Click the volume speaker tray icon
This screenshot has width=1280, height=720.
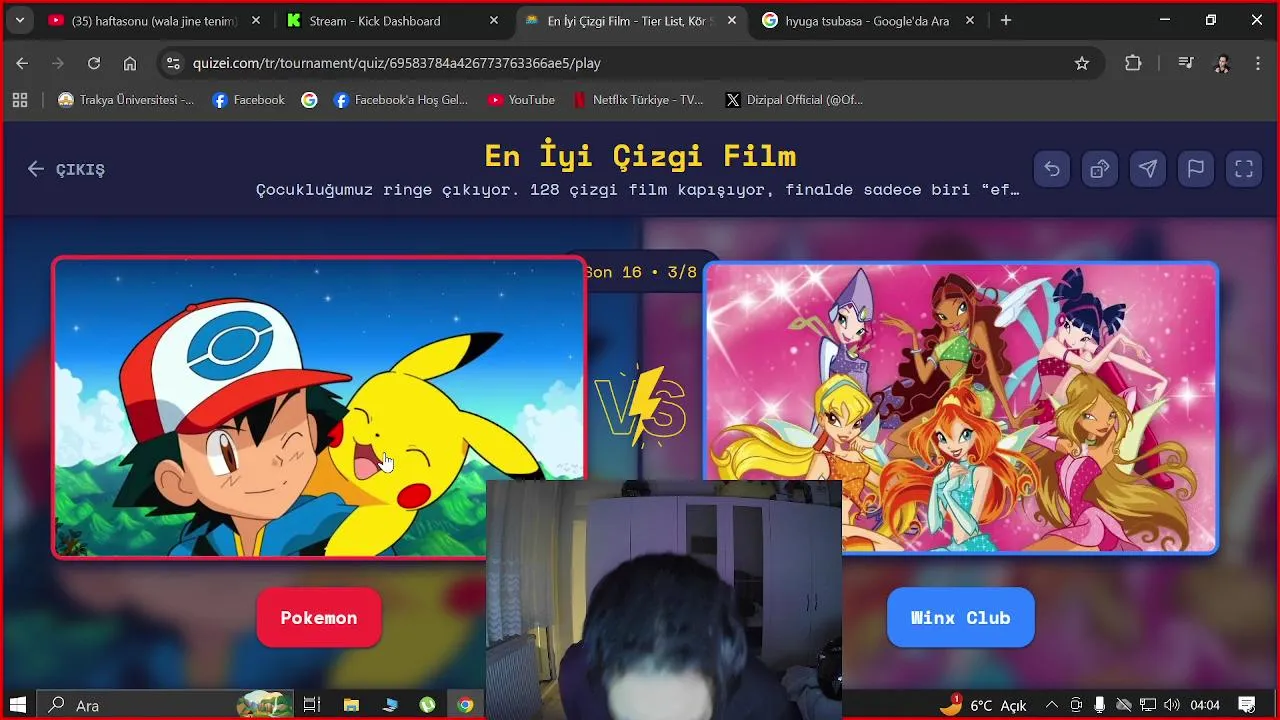pos(1172,705)
